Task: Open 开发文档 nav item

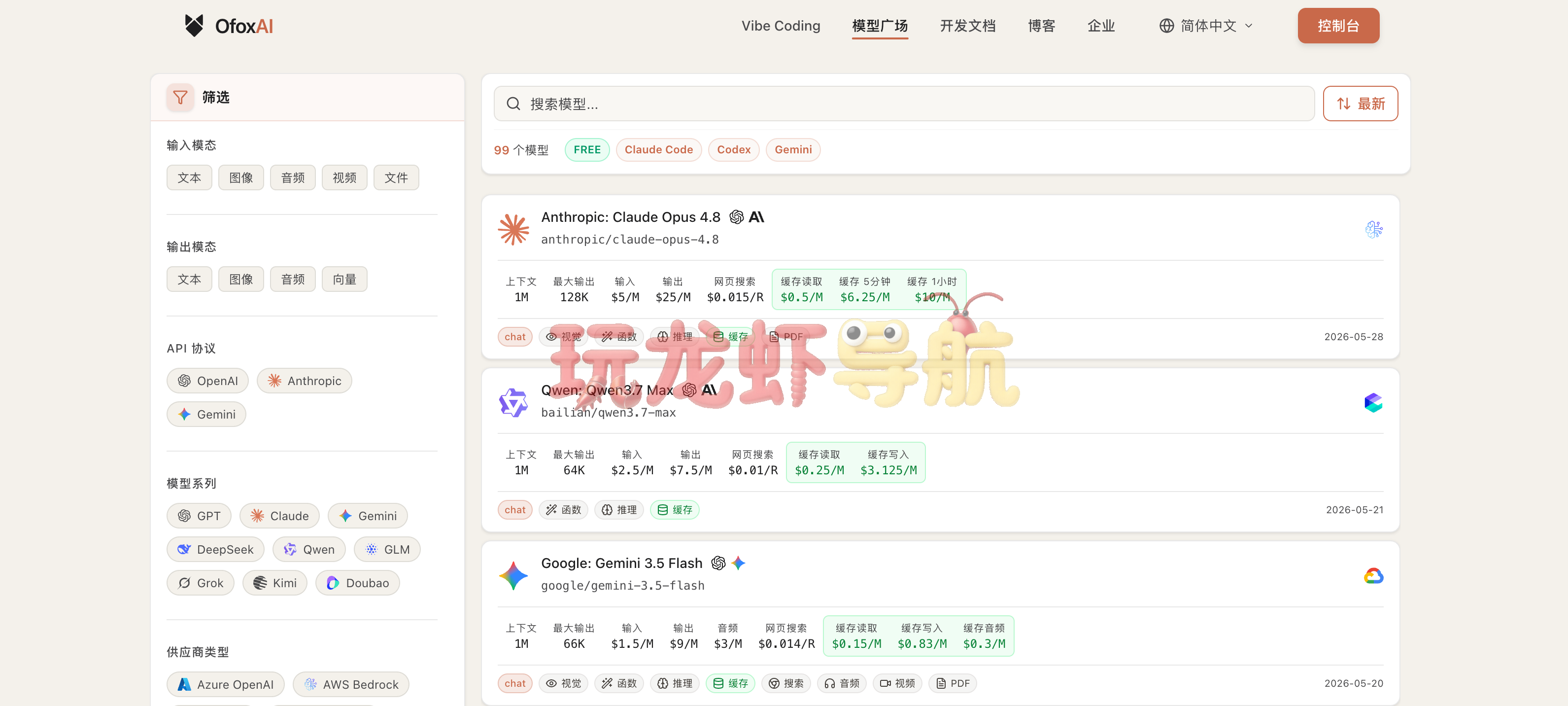Action: point(967,26)
